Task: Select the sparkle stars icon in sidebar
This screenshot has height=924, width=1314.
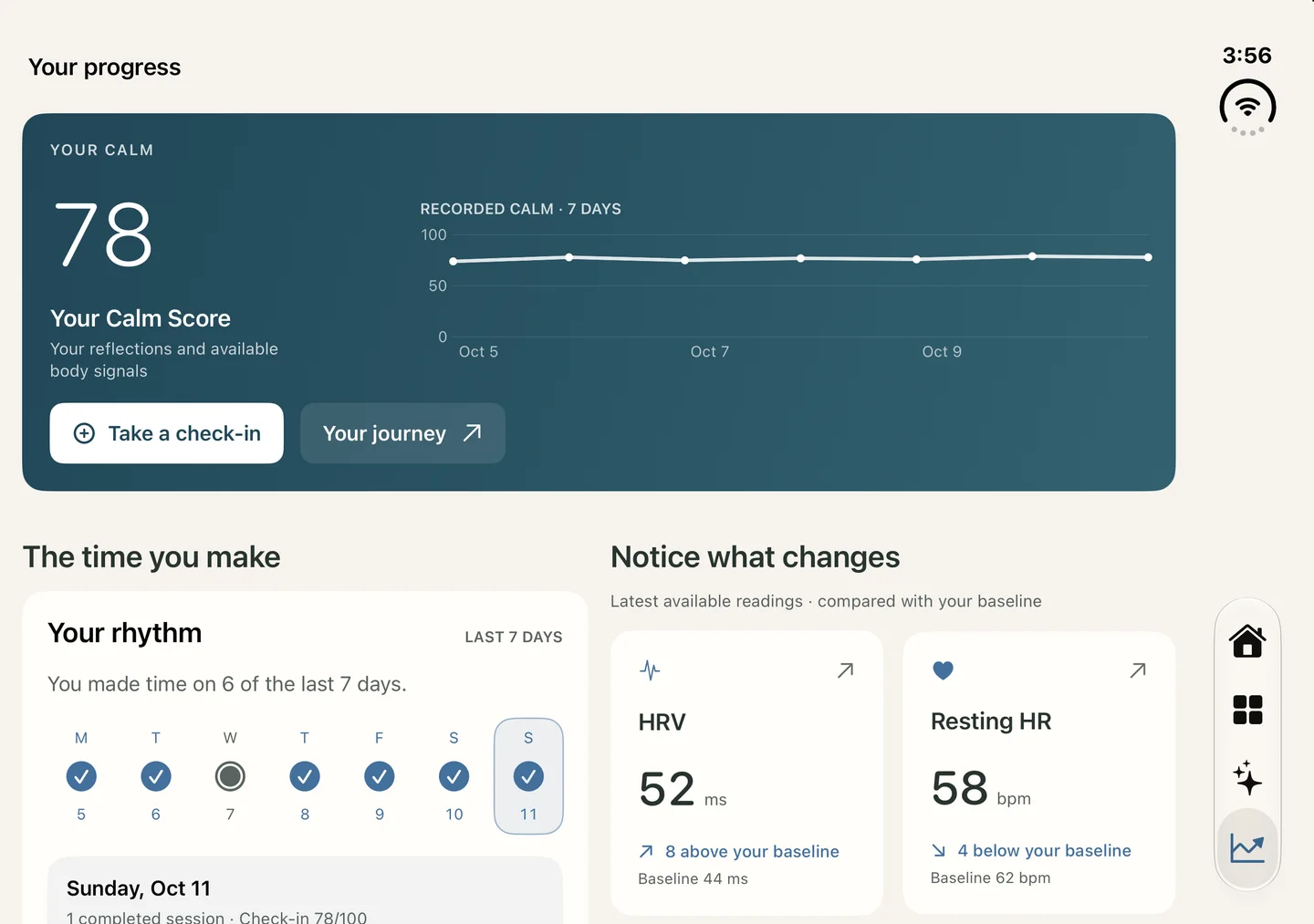Action: click(x=1247, y=778)
